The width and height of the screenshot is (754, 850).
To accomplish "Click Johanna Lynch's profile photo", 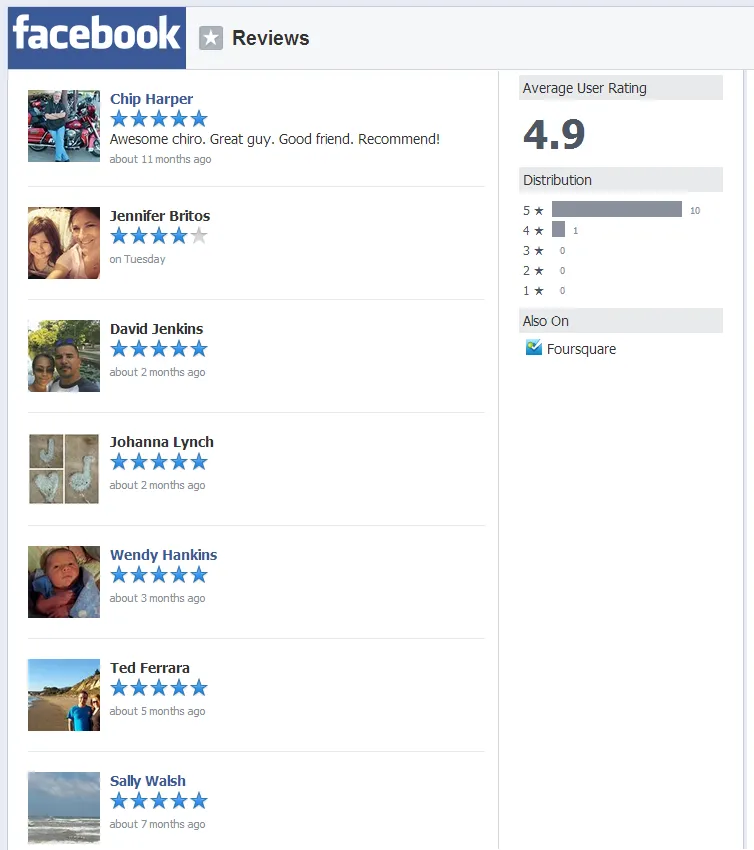I will 64,468.
